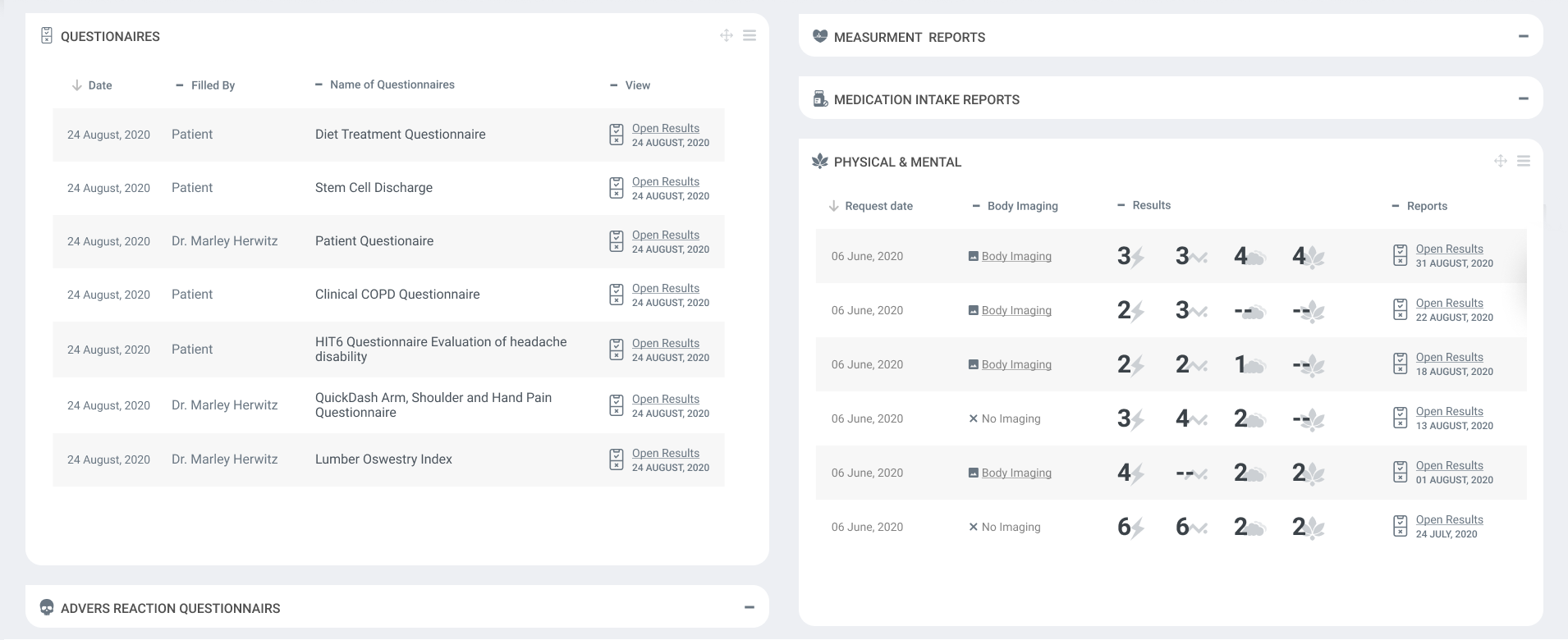Open Results for QuickDash Arm questionnaire
Screen dimensions: 1568x640
(666, 399)
